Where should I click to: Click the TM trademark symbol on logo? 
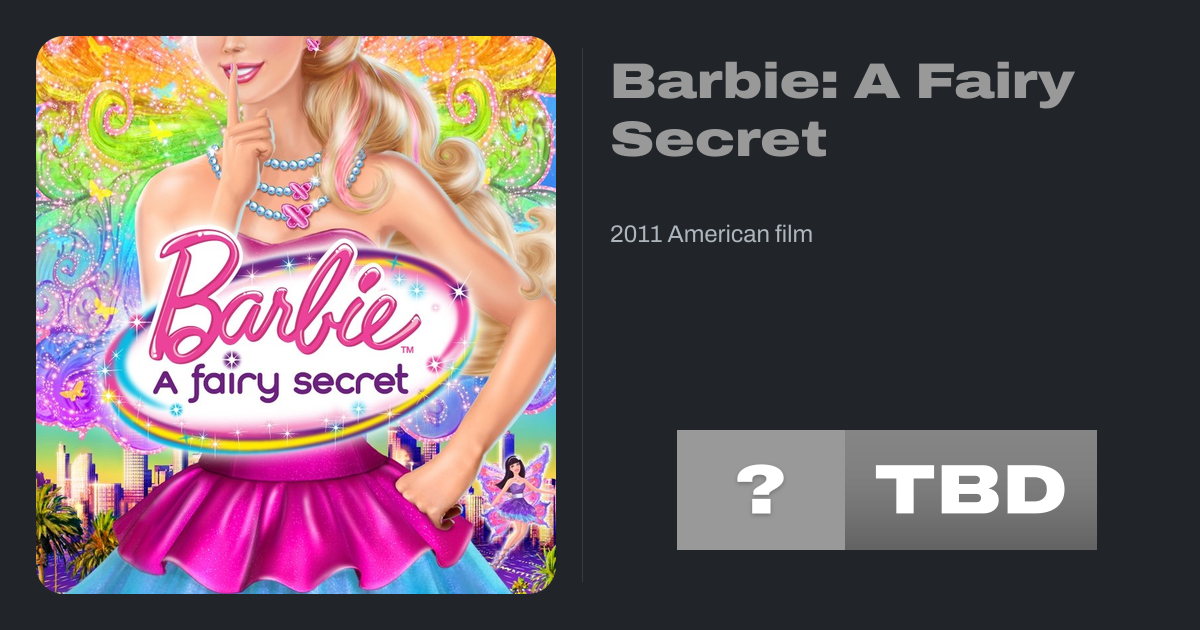pos(408,351)
